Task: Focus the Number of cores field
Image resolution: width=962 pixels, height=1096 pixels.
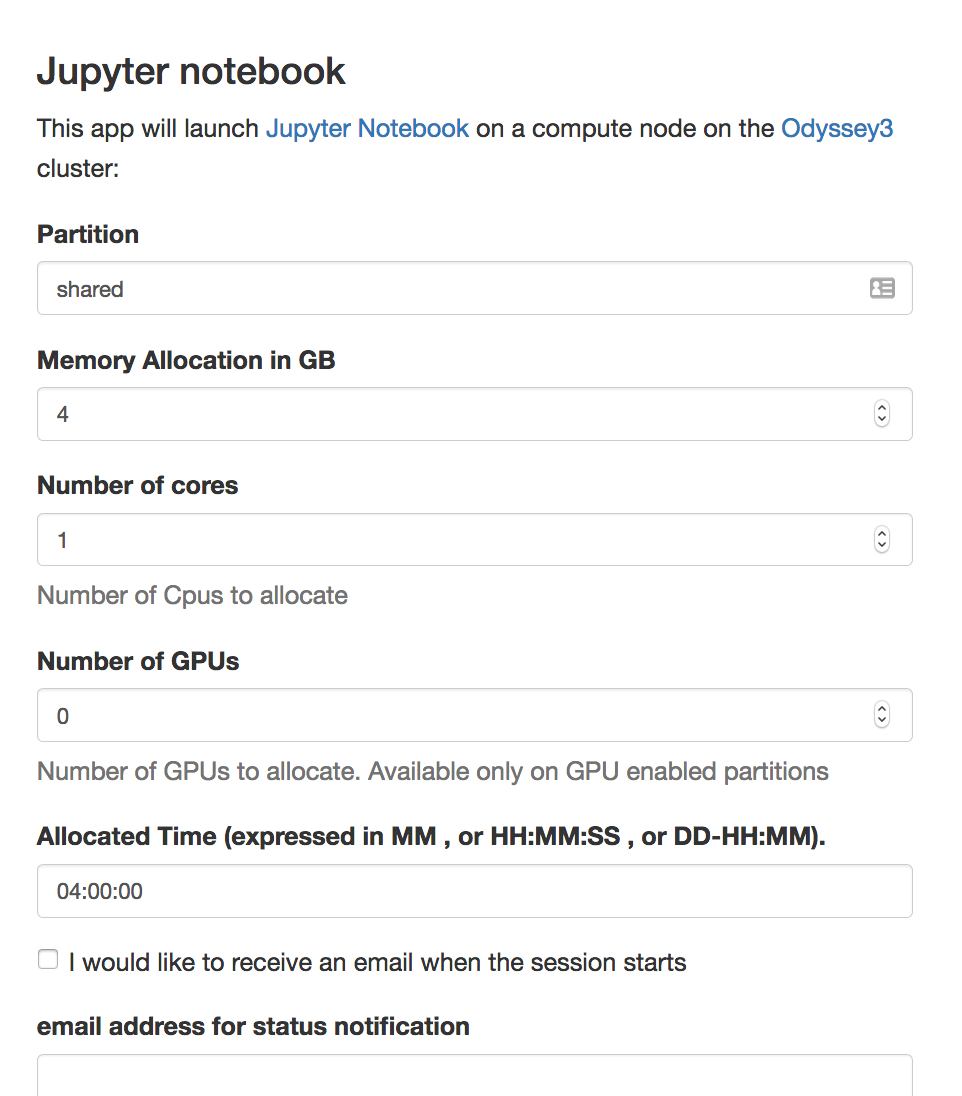Action: tap(475, 540)
